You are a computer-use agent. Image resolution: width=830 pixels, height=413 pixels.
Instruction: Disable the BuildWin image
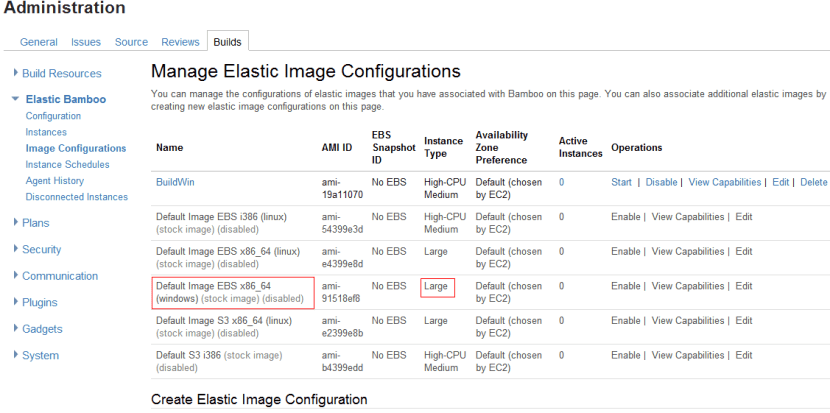tap(661, 182)
